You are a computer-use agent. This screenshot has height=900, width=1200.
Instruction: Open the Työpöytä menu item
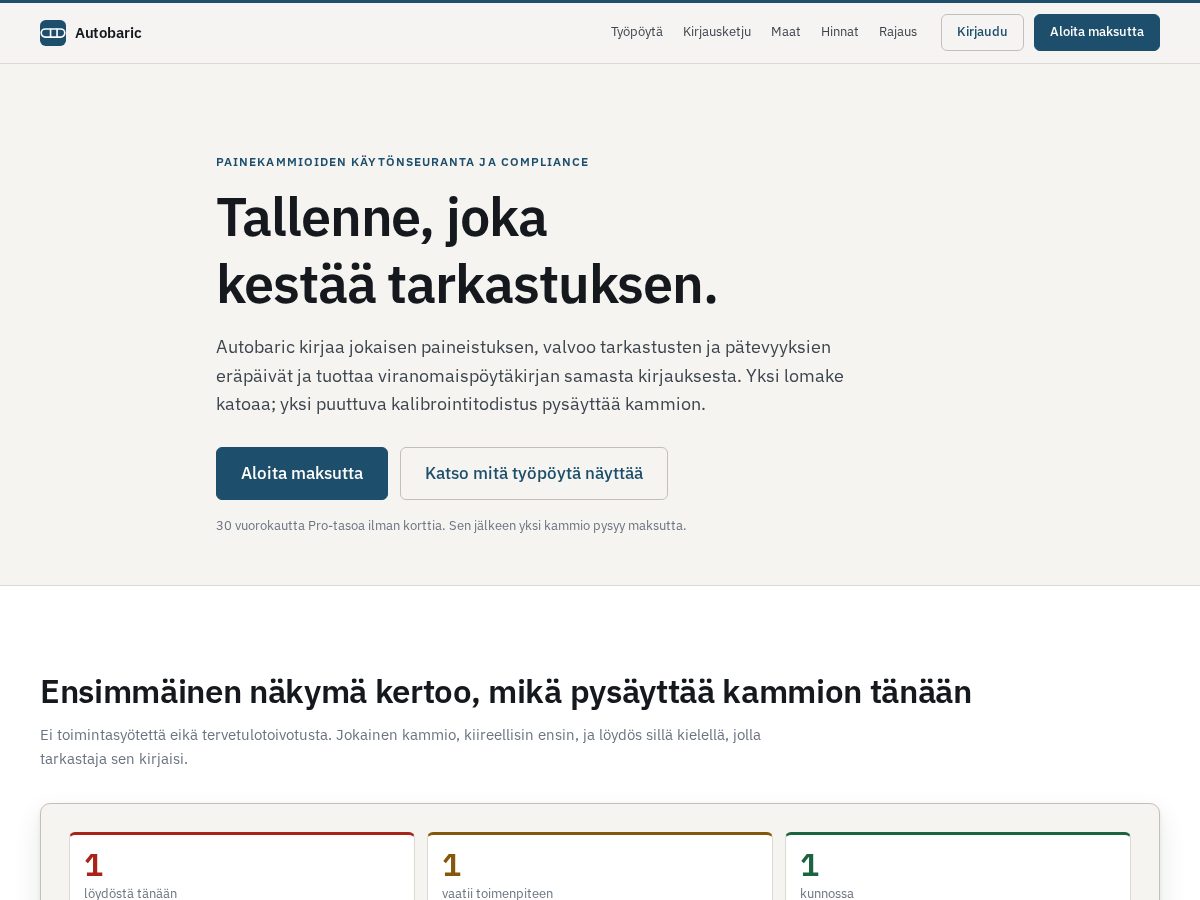coord(637,32)
